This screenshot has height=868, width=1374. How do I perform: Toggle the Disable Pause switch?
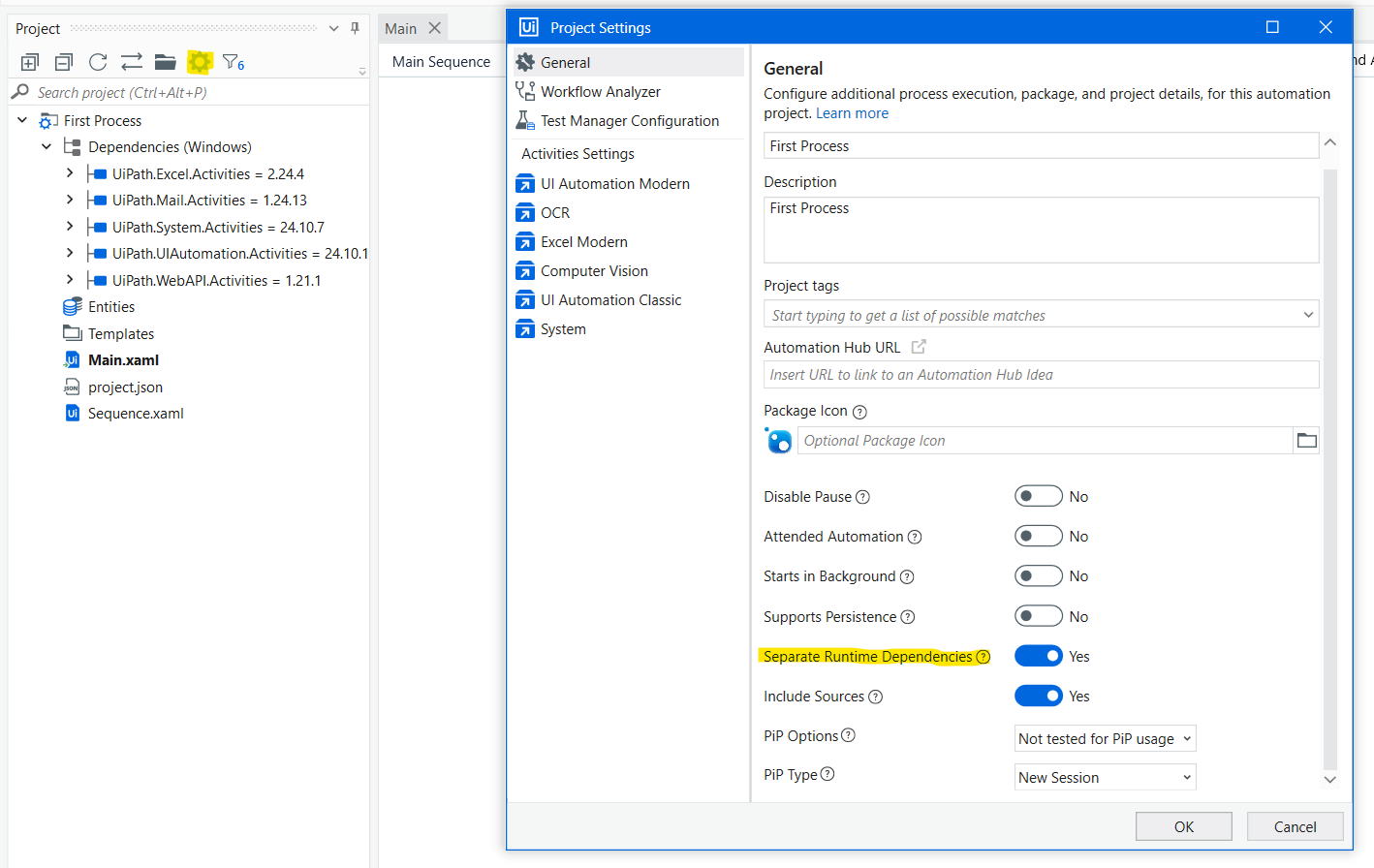(x=1039, y=496)
